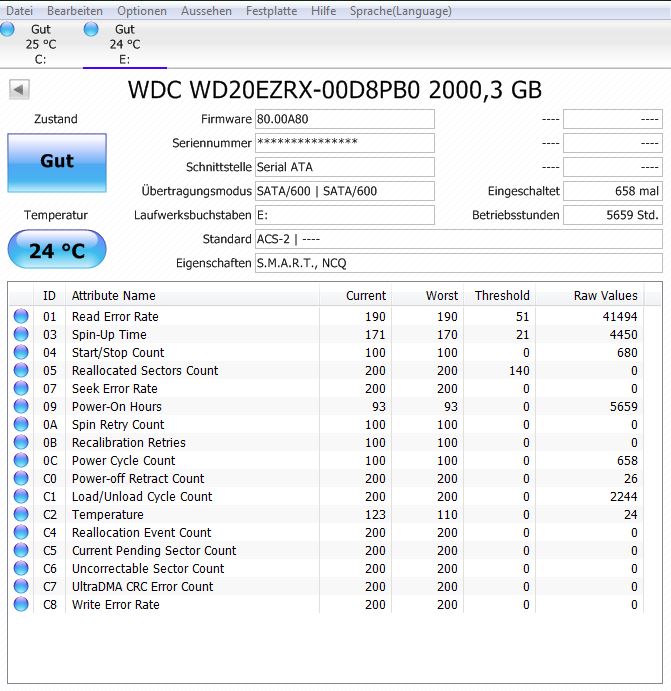
Task: Click the Current column header
Action: [356, 295]
